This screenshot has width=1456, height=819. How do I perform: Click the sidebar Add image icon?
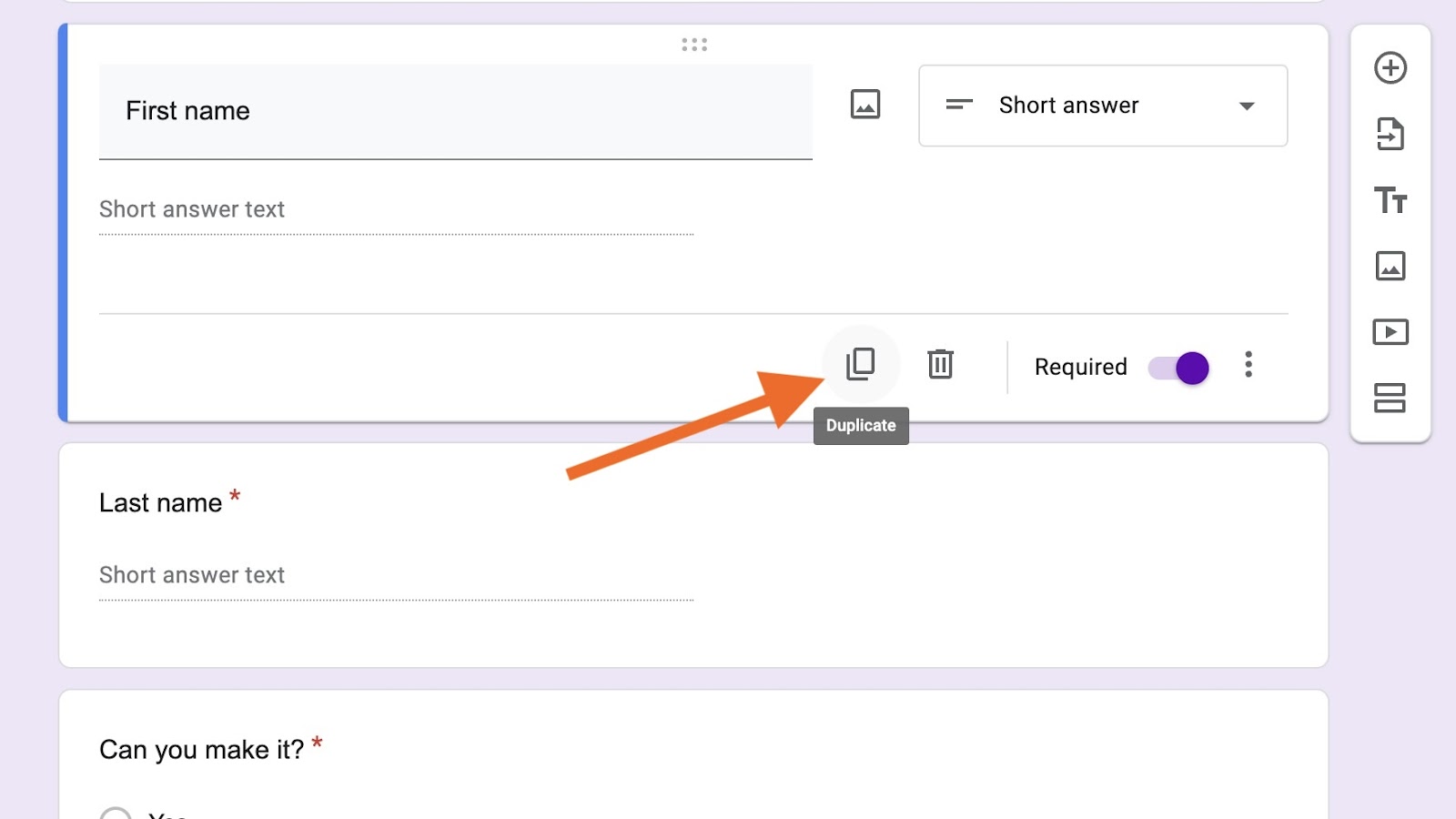[1390, 266]
